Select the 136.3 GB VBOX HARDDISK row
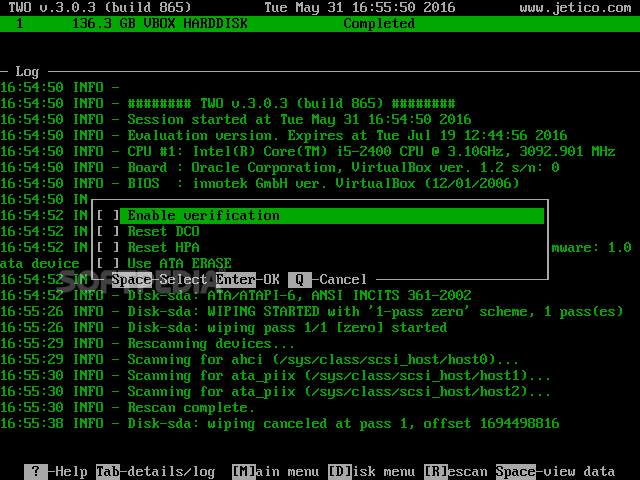Image resolution: width=640 pixels, height=480 pixels. tap(320, 24)
